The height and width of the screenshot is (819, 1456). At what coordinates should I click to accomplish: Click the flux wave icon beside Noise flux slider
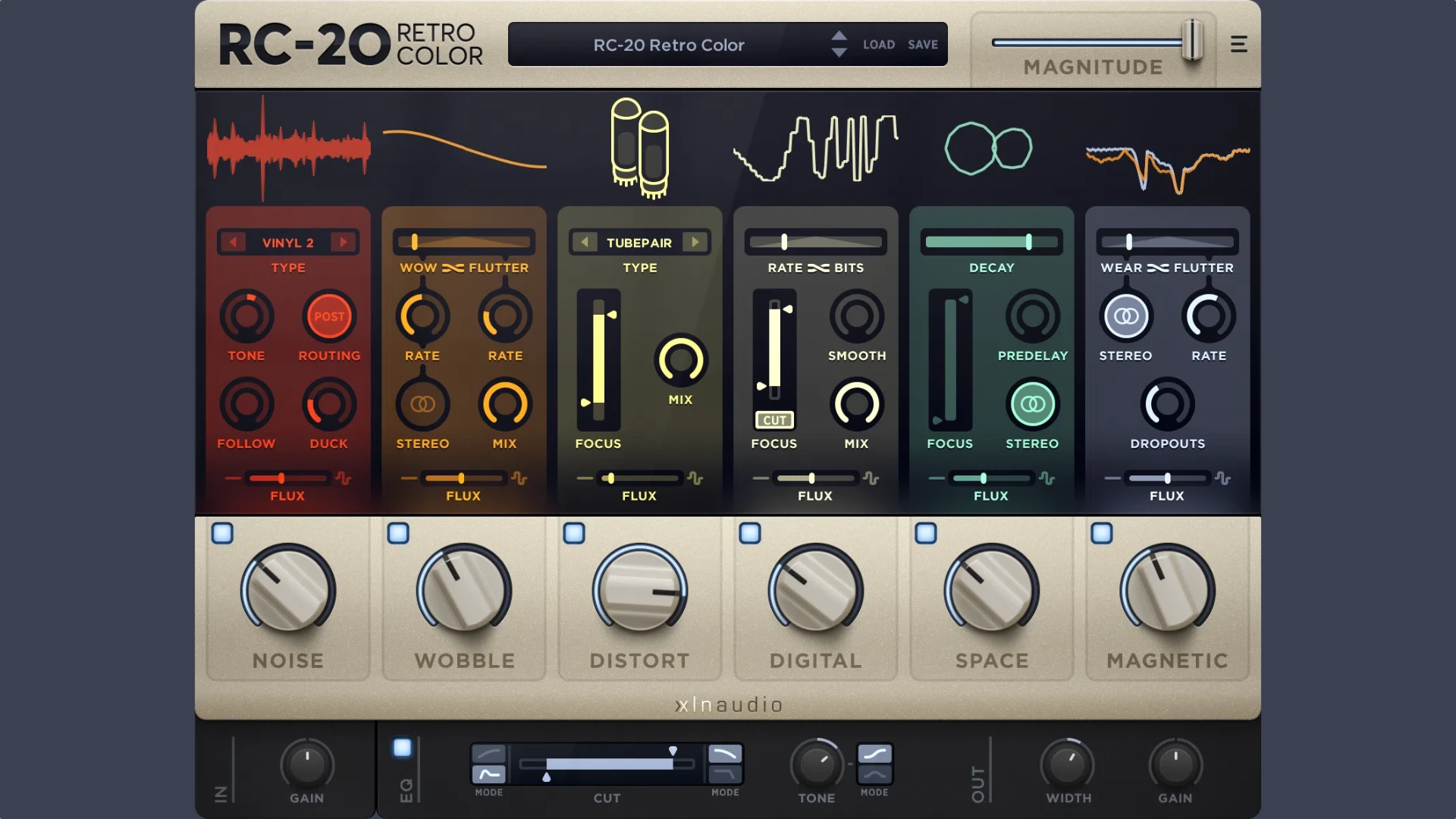click(345, 478)
